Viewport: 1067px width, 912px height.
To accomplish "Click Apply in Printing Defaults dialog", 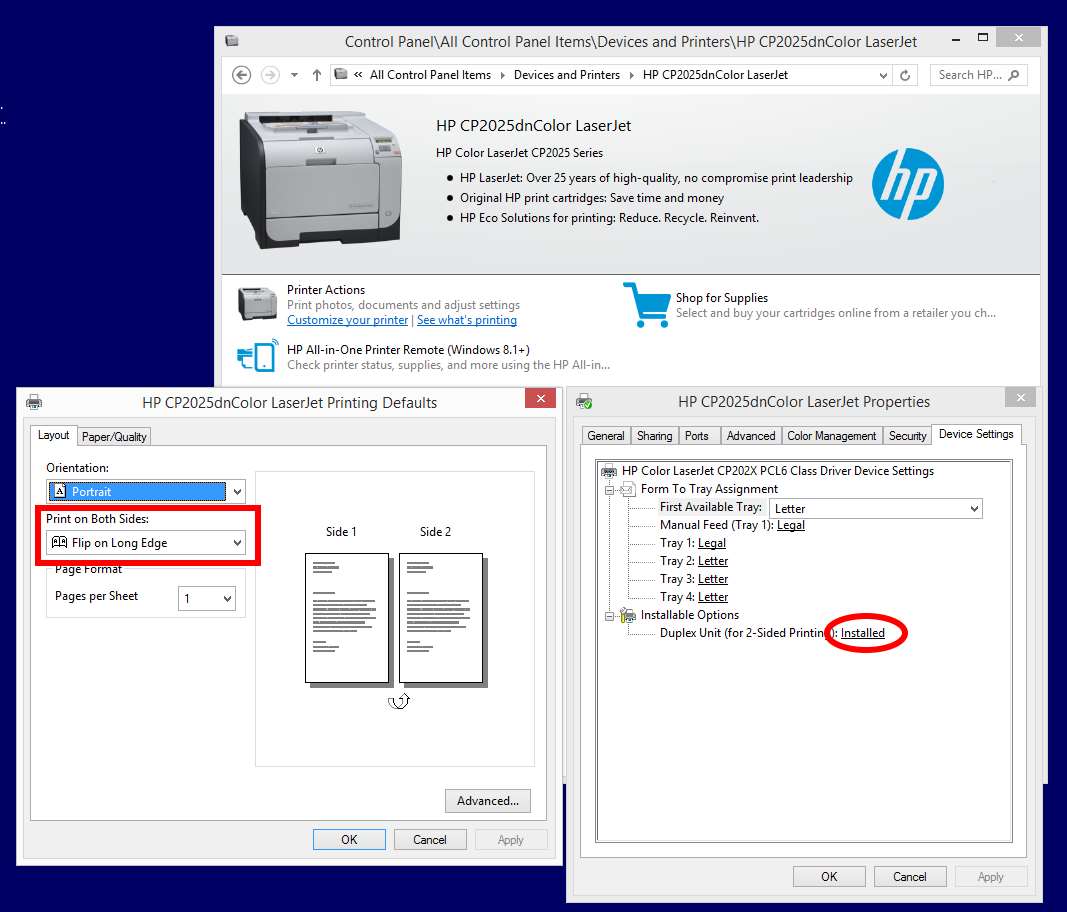I will [510, 840].
